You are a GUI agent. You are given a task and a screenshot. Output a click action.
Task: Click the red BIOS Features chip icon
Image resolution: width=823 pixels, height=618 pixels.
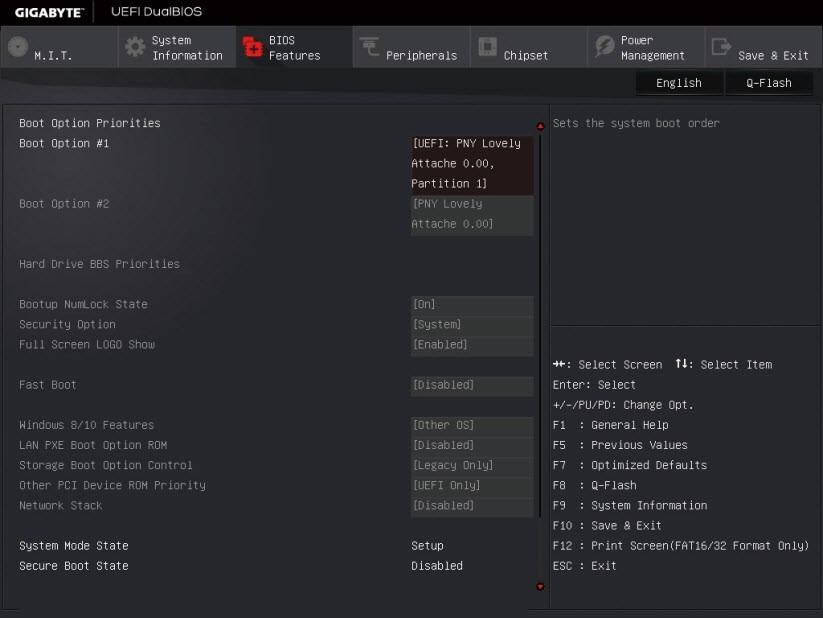coord(252,47)
